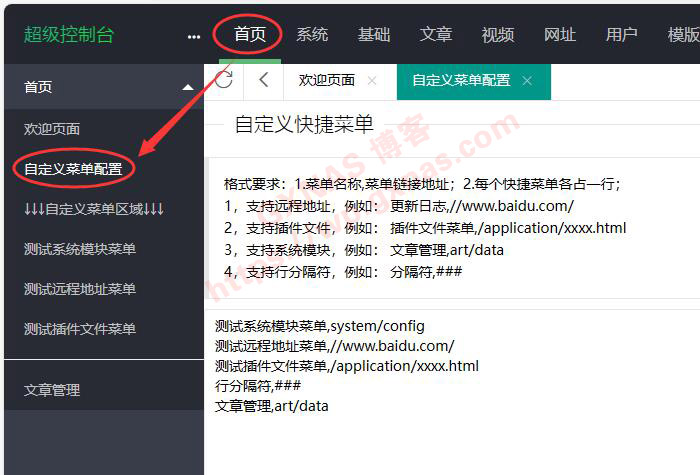Select 网址 in the top navigation
Screen dimensions: 700x475
[x=560, y=35]
